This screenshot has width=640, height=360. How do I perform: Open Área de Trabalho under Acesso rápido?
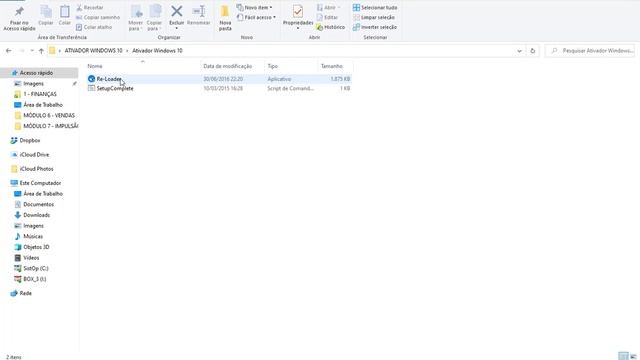43,104
